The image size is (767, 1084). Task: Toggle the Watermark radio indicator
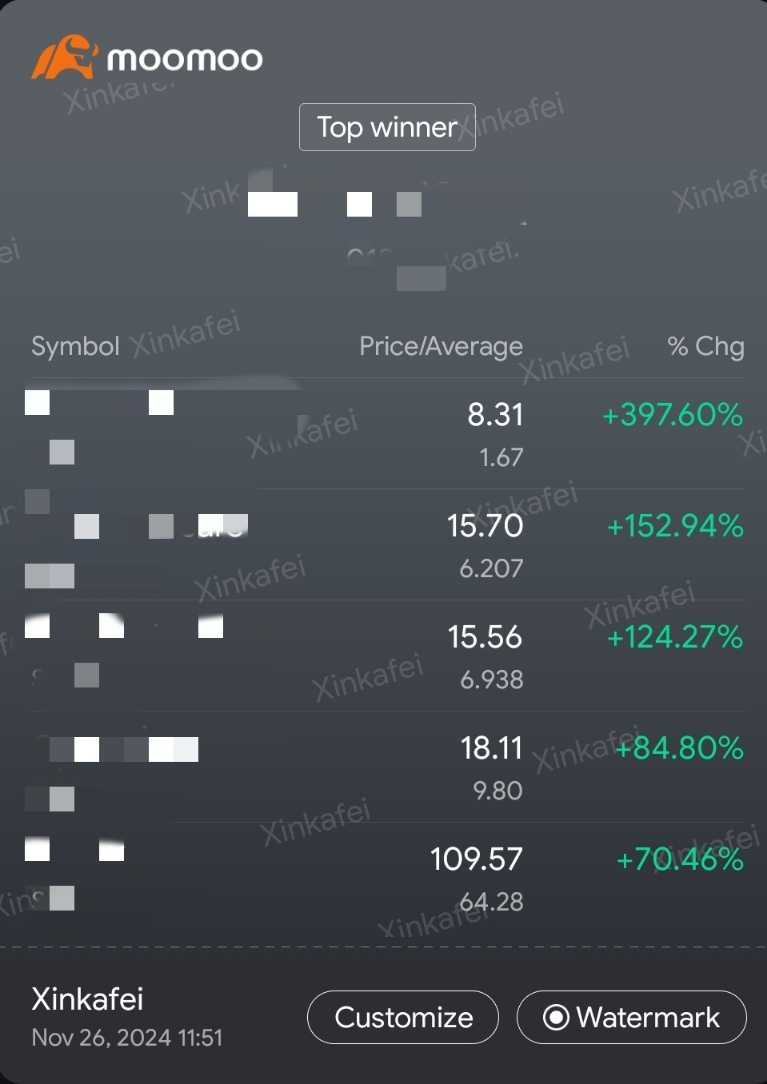(556, 1017)
